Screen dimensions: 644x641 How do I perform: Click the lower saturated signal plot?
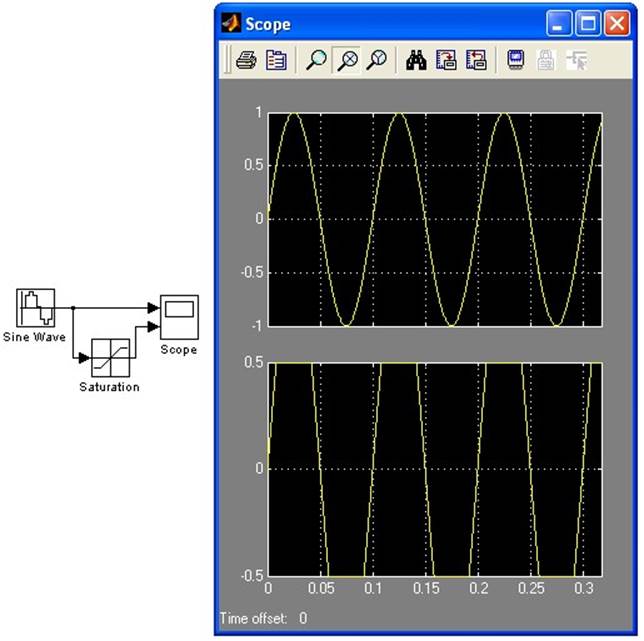(x=435, y=469)
